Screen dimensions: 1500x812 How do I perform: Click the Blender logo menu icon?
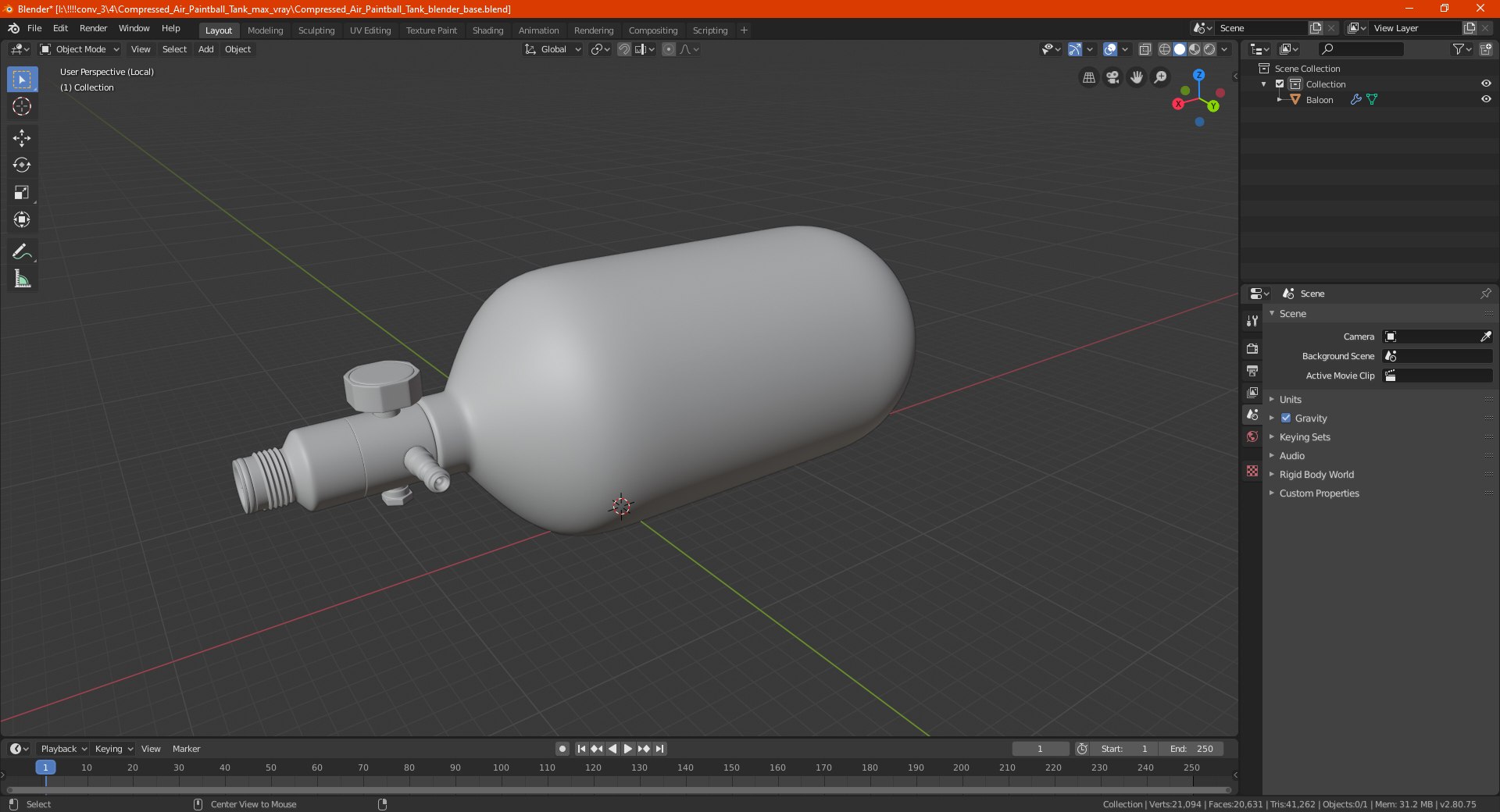tap(14, 28)
